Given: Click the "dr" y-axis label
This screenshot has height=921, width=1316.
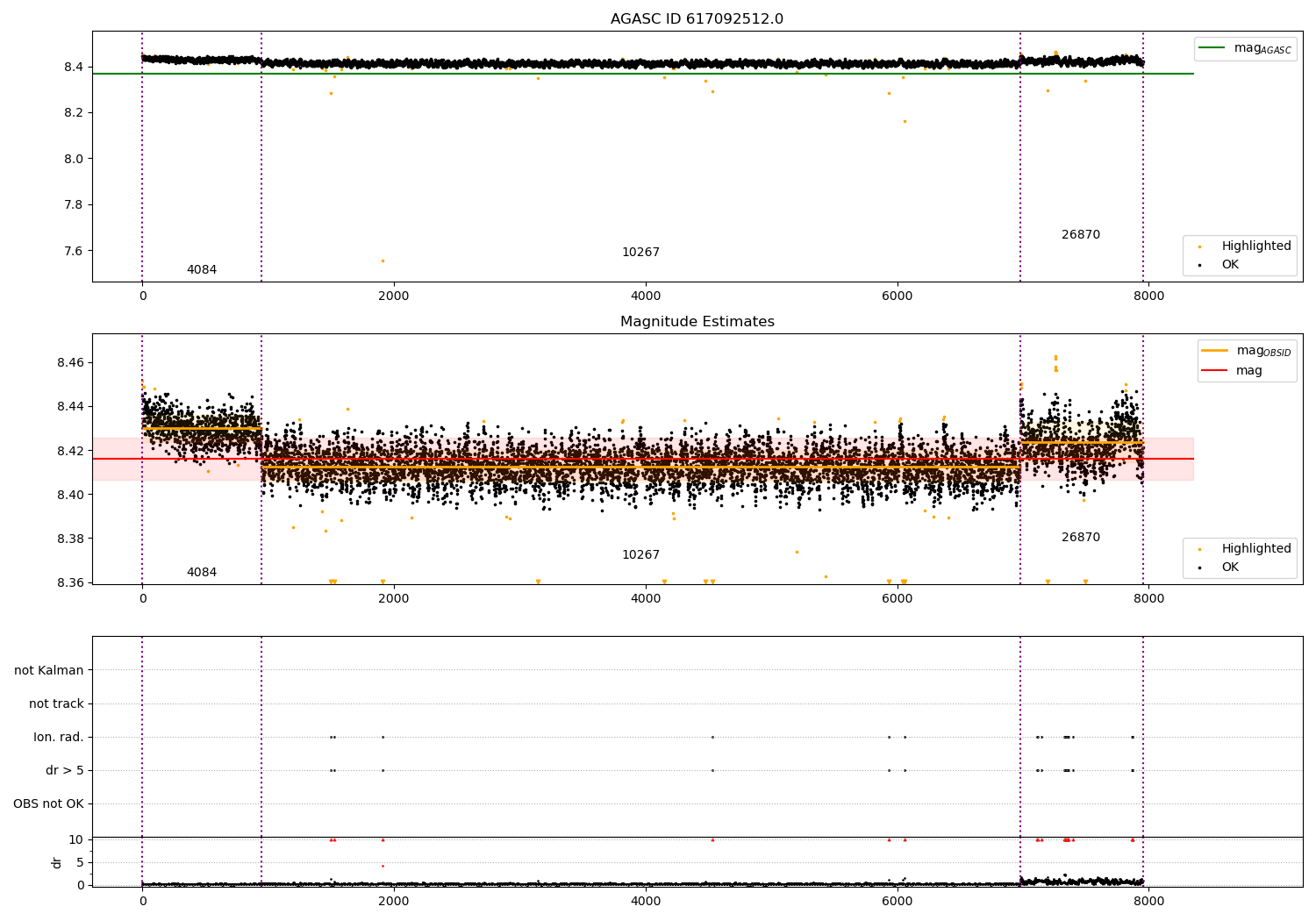Looking at the screenshot, I should (57, 862).
